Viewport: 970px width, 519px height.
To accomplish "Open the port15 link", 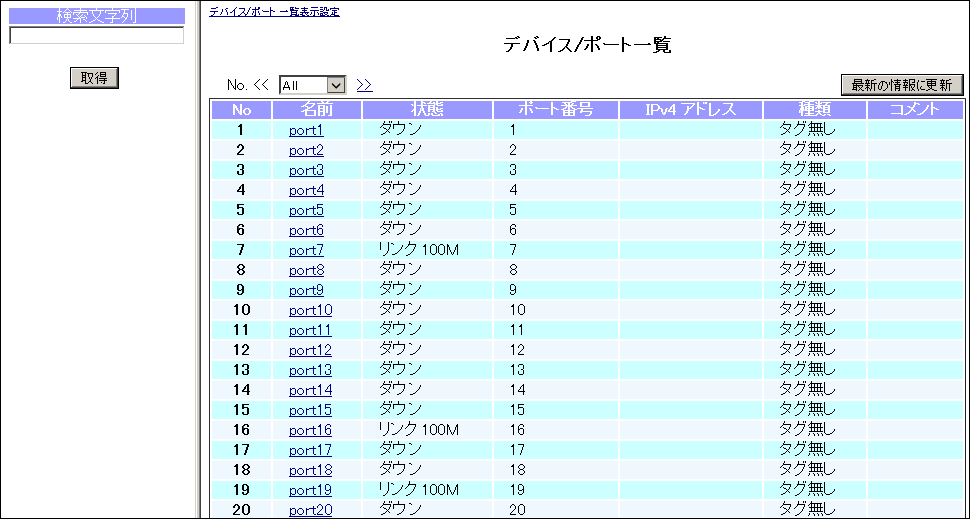I will point(311,410).
